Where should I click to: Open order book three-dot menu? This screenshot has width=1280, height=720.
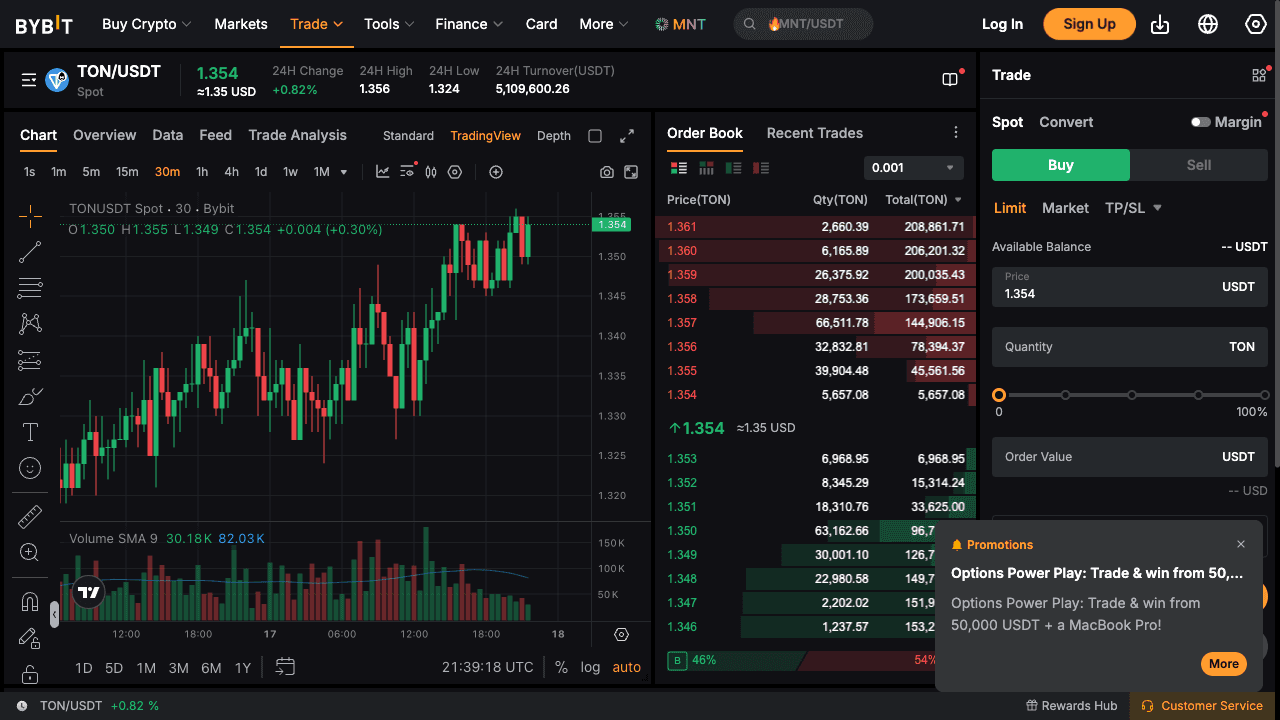click(956, 133)
